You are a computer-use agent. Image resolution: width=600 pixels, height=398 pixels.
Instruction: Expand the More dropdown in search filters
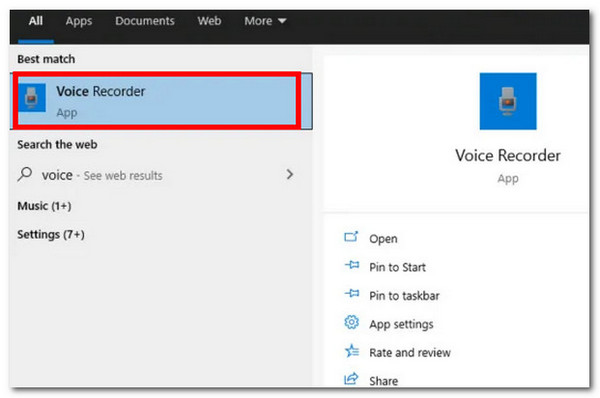(265, 21)
